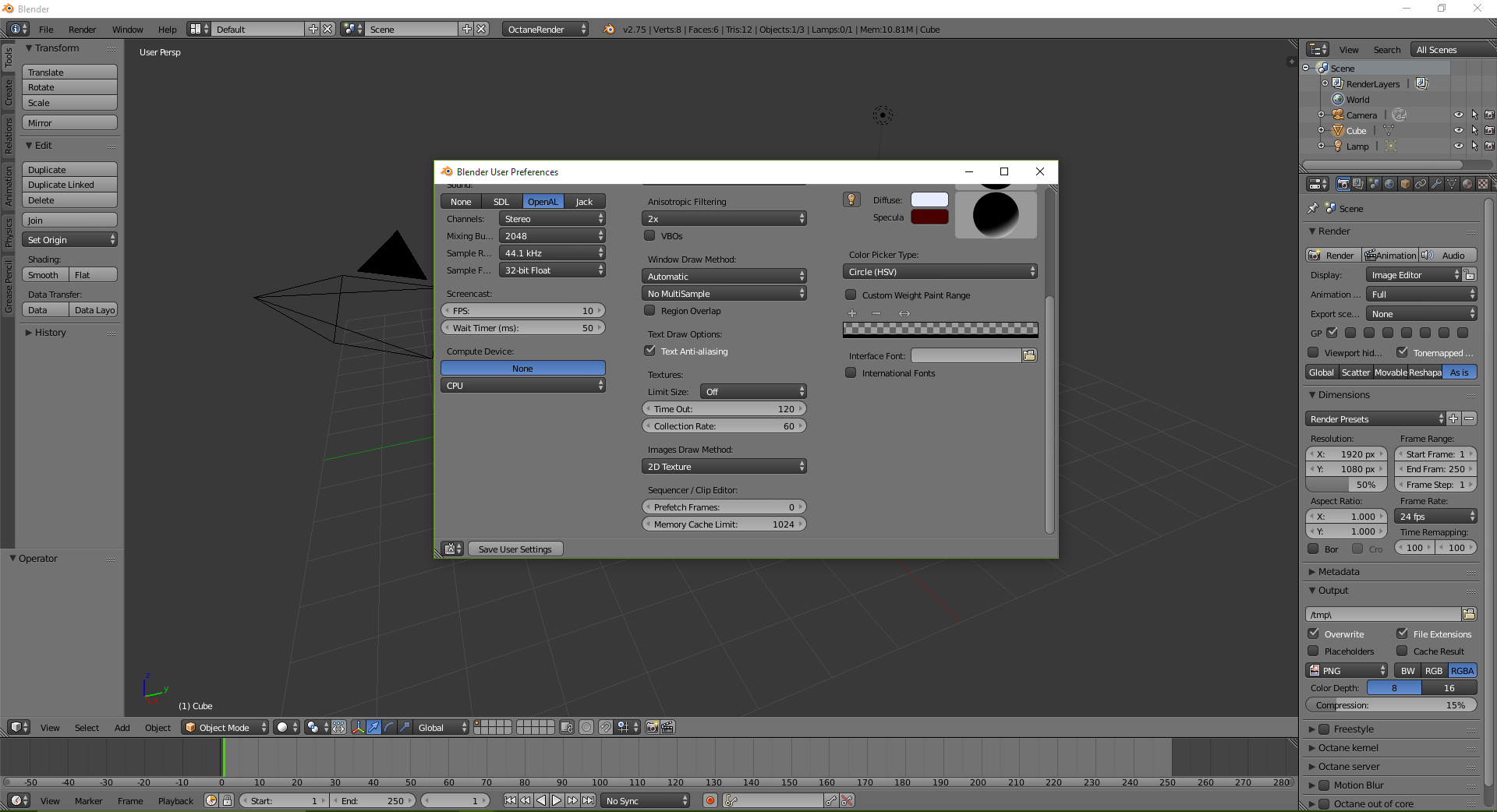Viewport: 1497px width, 812px height.
Task: Enable the VBOs checkbox
Action: 649,235
